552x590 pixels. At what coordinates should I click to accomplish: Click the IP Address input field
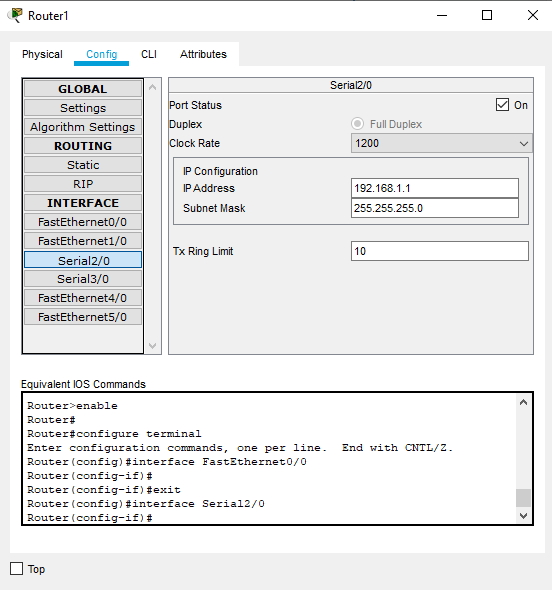tap(435, 188)
